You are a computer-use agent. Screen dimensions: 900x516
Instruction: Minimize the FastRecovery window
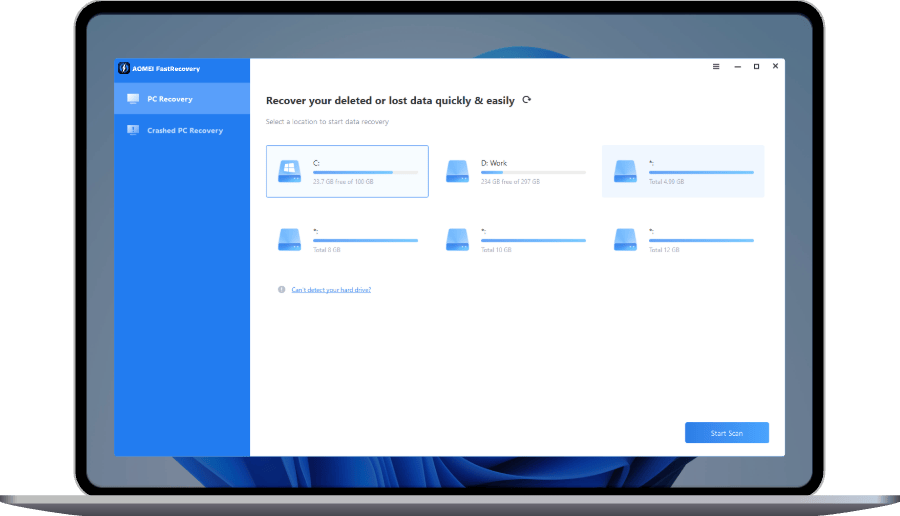pyautogui.click(x=736, y=67)
